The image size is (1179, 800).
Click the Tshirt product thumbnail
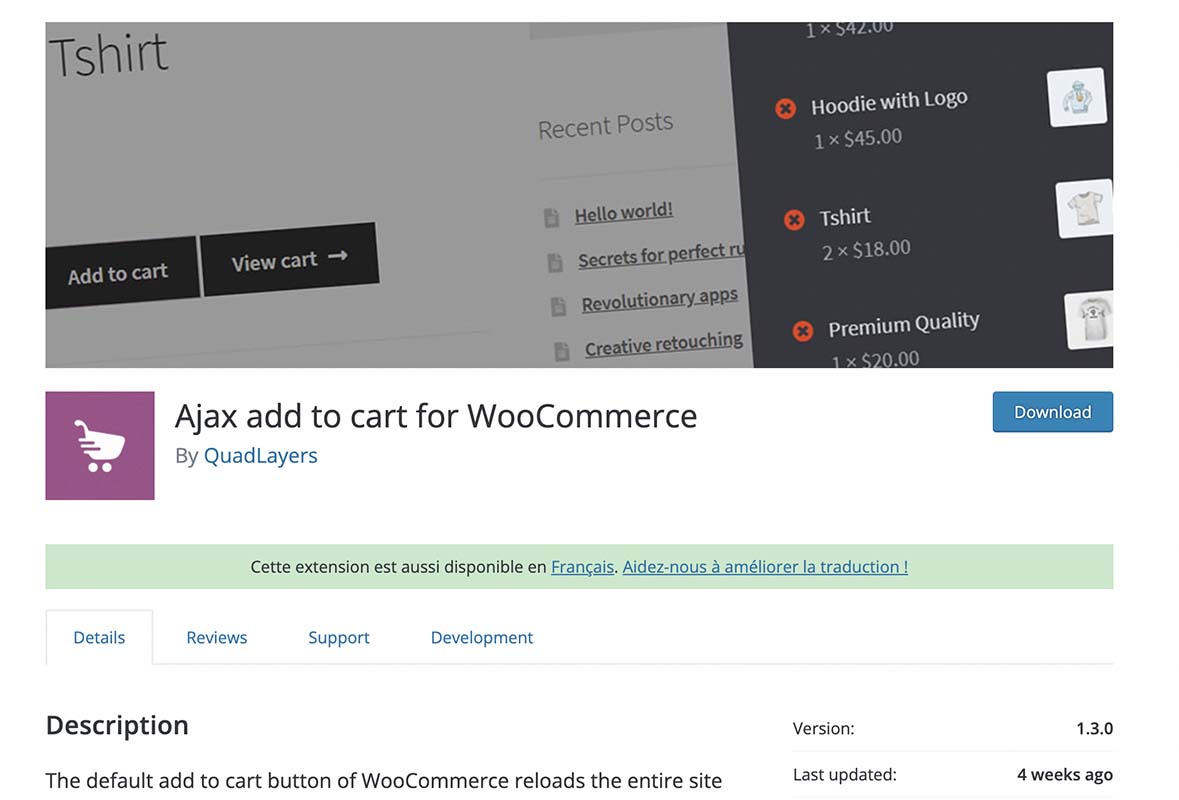[1084, 211]
